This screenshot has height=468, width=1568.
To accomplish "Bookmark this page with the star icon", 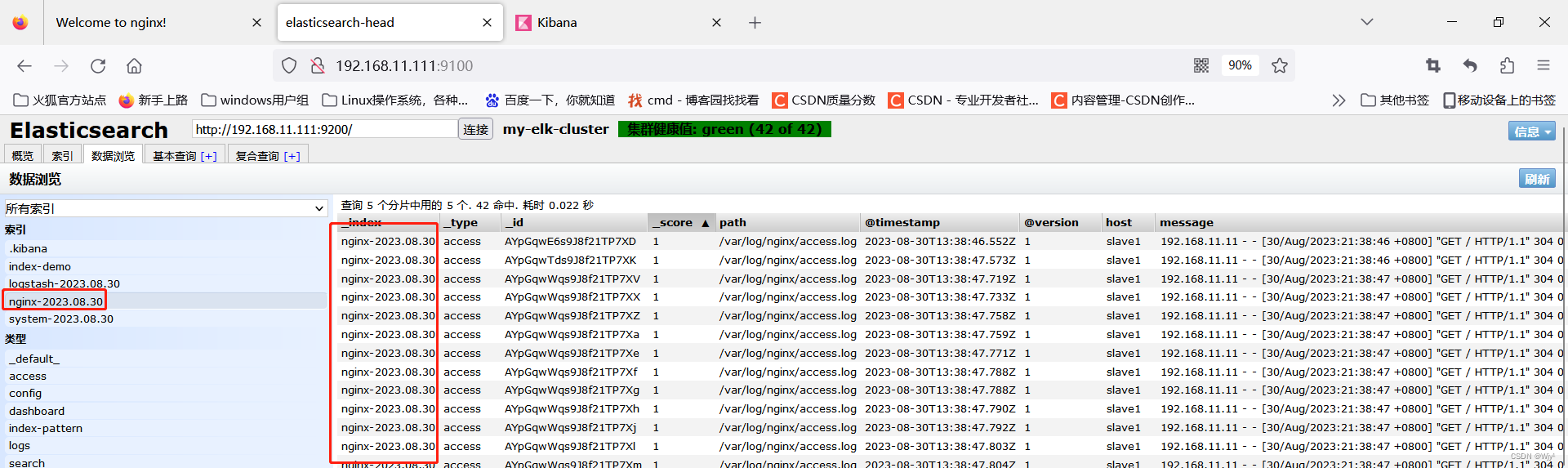I will pos(1280,65).
